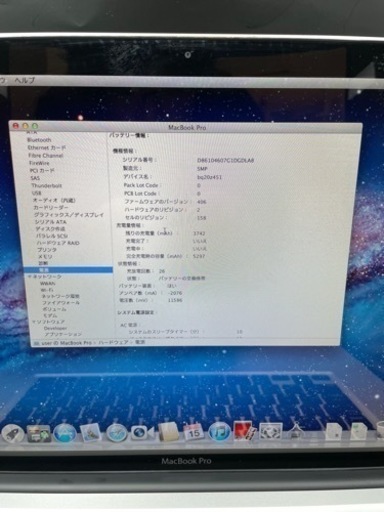Select FireWire in the sidebar

click(x=39, y=163)
